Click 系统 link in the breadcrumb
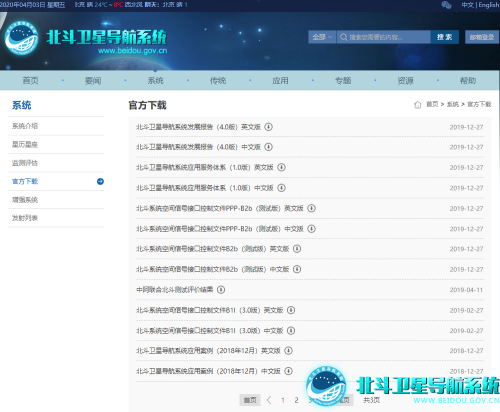 pyautogui.click(x=453, y=104)
